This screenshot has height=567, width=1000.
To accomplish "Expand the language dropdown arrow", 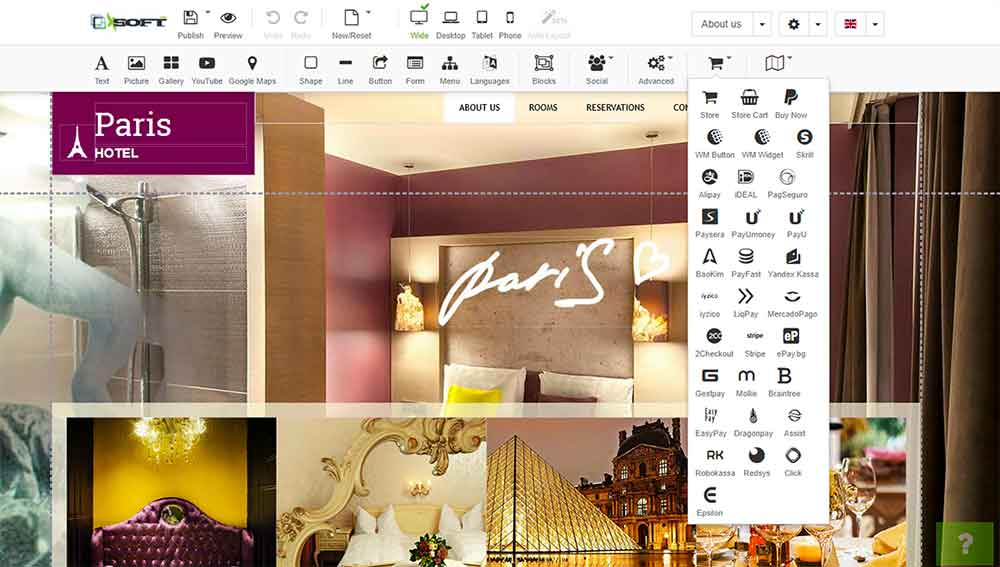I will (875, 24).
